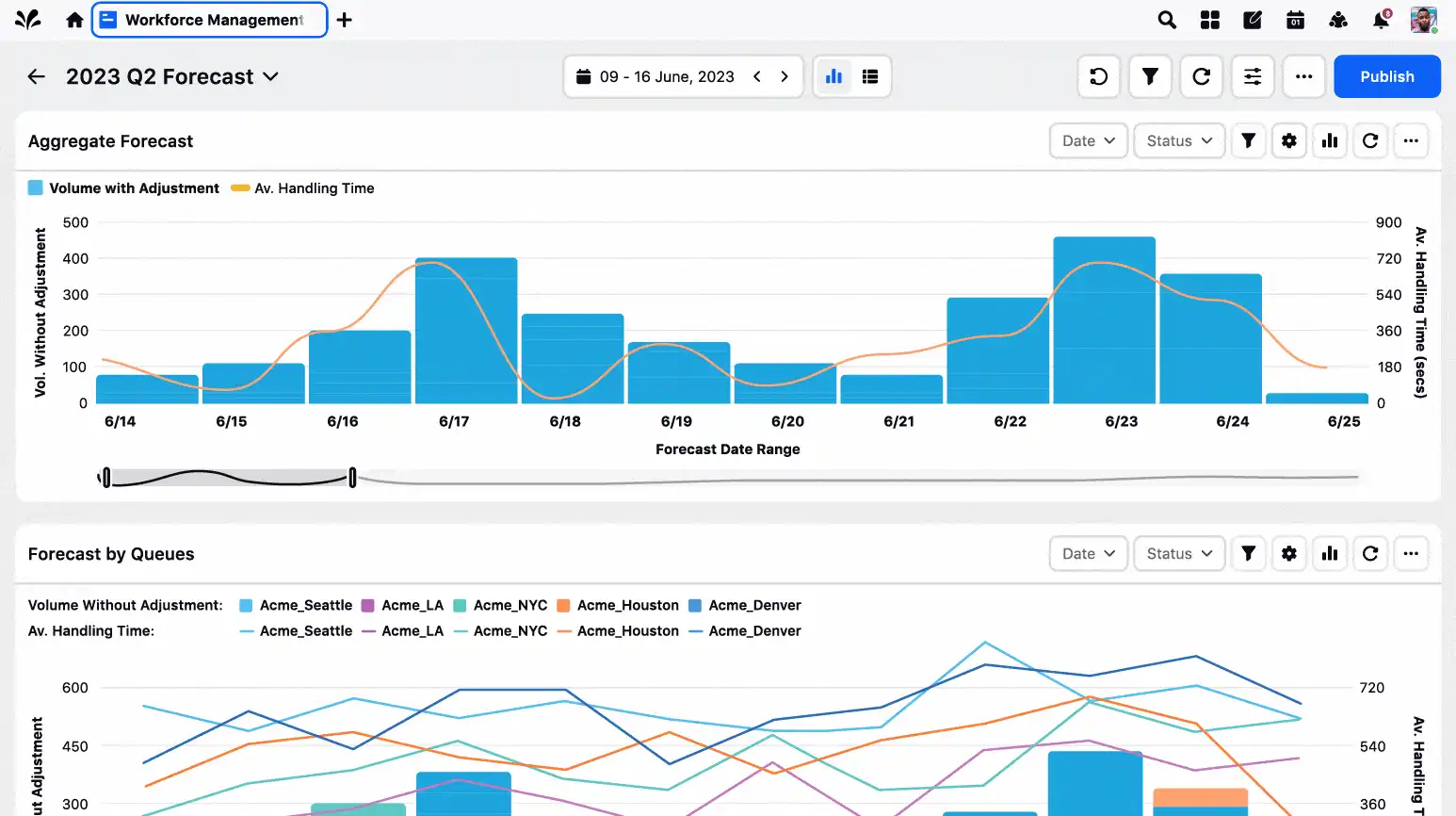Image resolution: width=1456 pixels, height=816 pixels.
Task: Filter the Forecast by Queues widget
Action: (1249, 554)
